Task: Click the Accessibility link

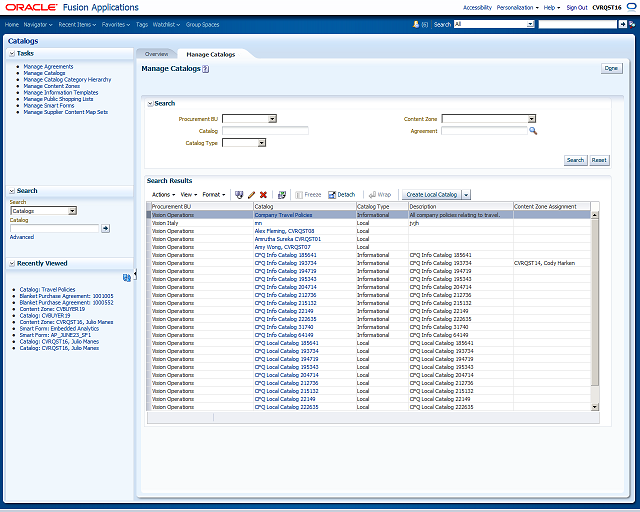Action: coord(477,7)
